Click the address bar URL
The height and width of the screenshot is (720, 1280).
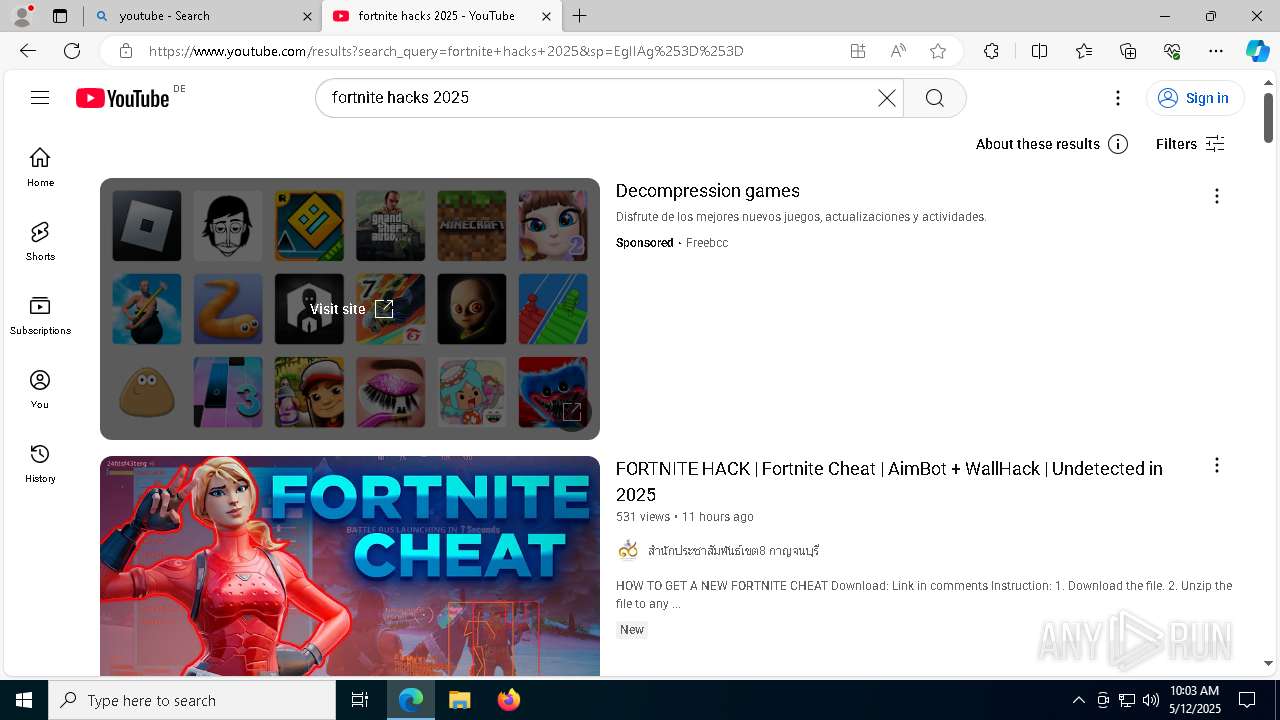446,51
